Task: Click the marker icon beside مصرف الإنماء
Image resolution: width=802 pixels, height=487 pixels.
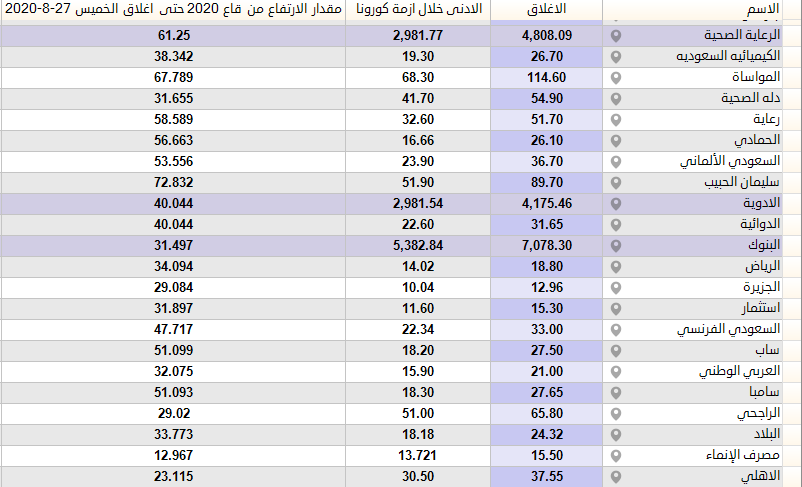Action: tap(616, 455)
